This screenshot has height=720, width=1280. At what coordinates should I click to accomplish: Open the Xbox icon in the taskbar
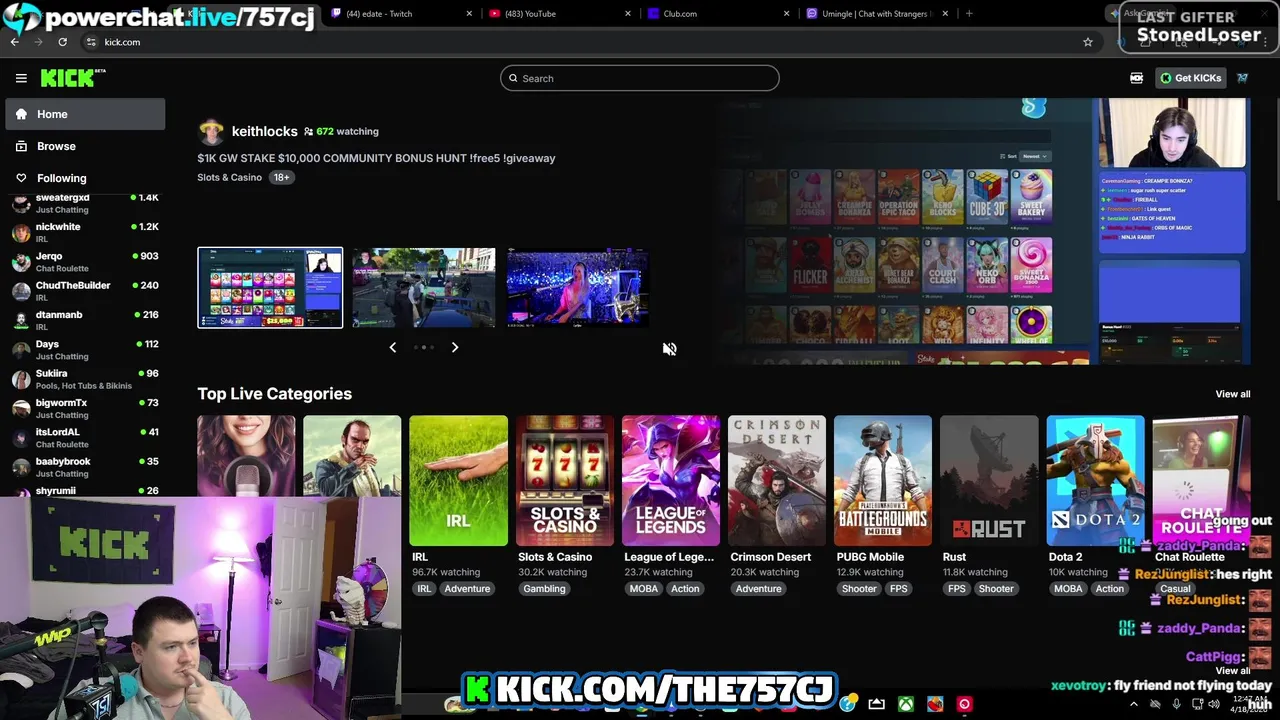pyautogui.click(x=905, y=704)
